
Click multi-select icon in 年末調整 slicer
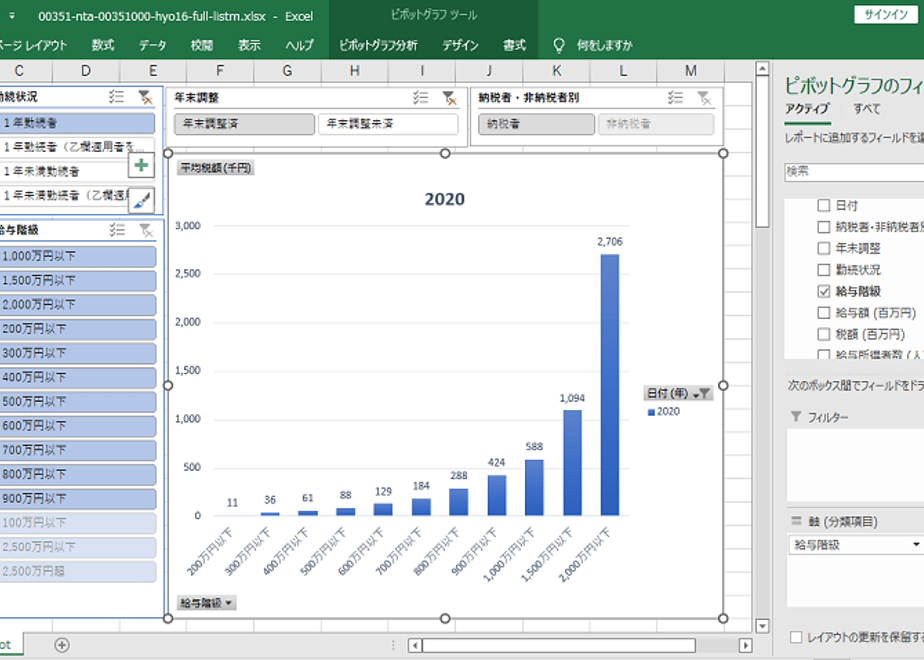[x=421, y=98]
